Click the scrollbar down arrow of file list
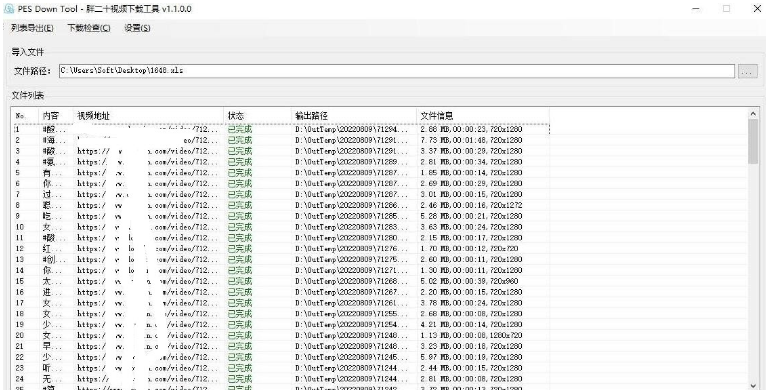 753,385
